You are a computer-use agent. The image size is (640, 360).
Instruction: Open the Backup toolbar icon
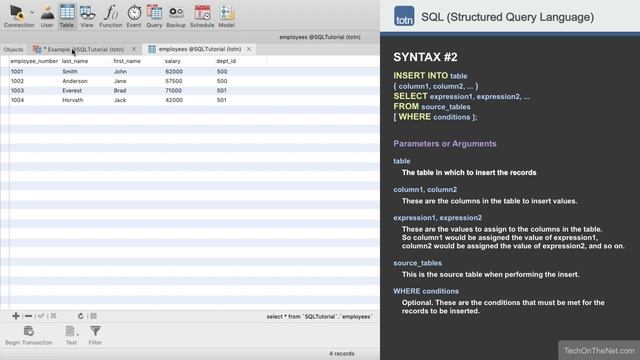point(176,16)
